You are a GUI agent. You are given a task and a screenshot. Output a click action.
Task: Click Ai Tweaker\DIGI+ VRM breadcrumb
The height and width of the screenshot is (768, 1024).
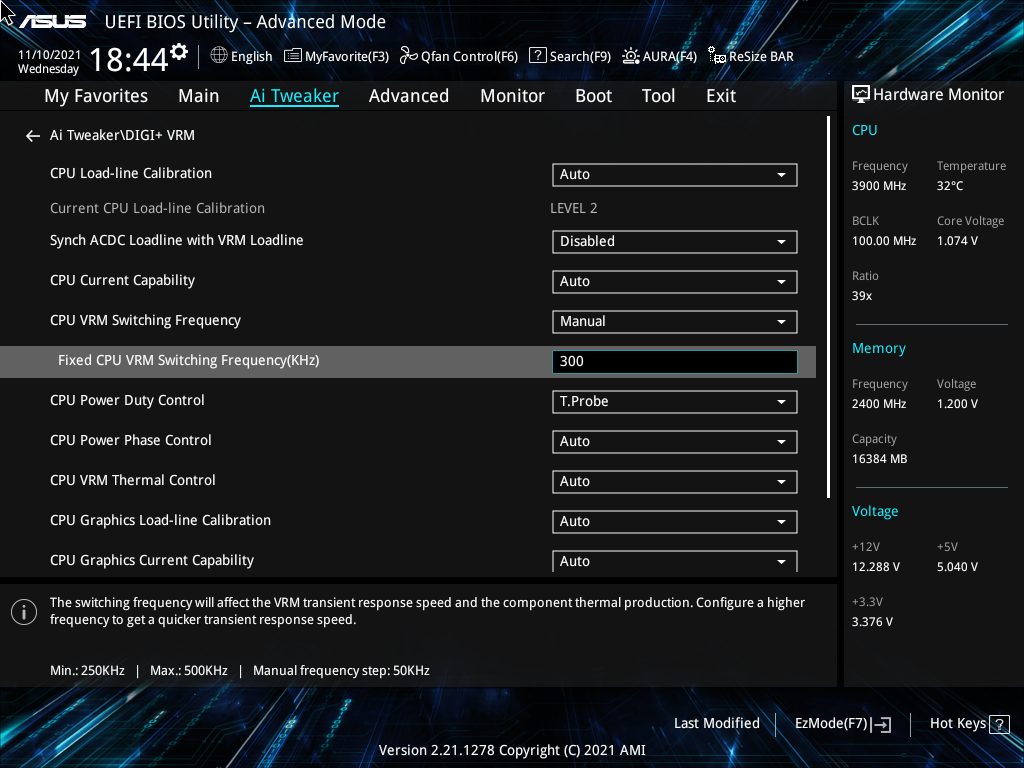coord(122,135)
